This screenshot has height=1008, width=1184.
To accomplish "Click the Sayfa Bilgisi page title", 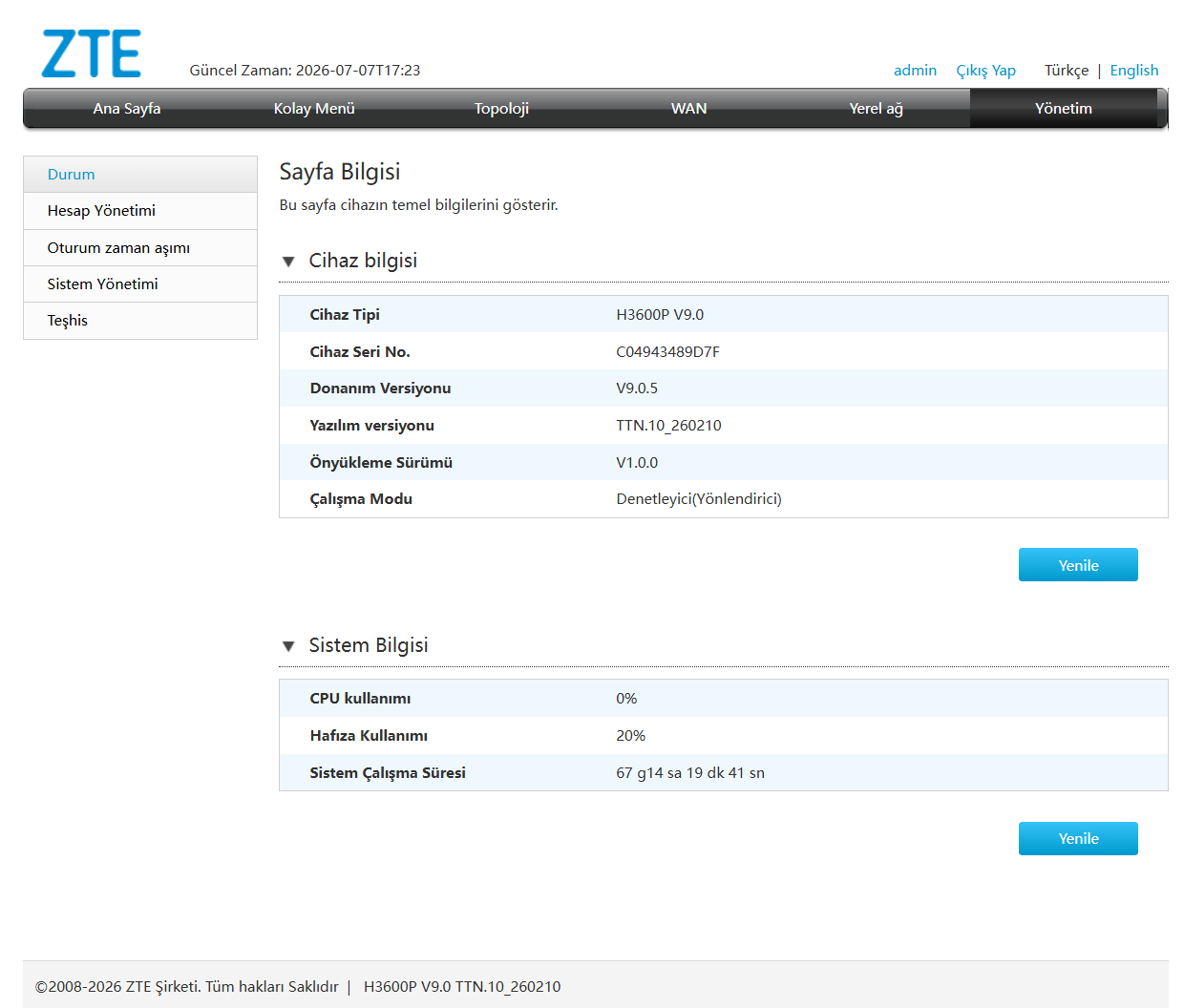I will (340, 172).
